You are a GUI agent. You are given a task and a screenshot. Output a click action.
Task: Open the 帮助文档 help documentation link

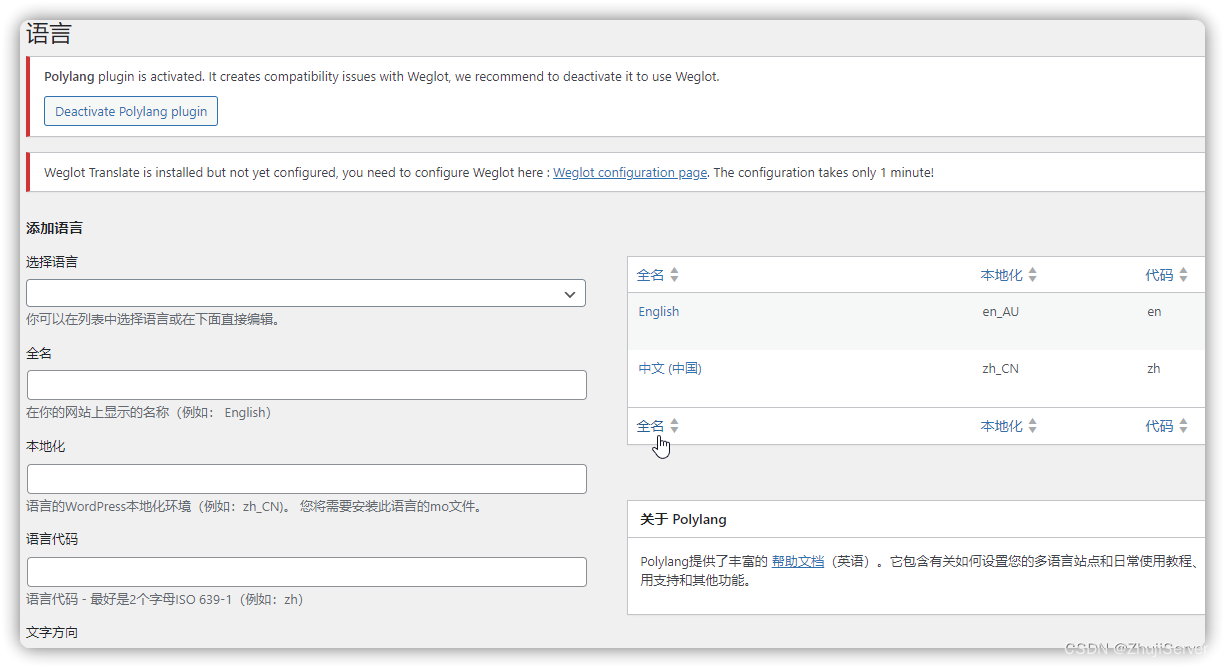point(798,562)
